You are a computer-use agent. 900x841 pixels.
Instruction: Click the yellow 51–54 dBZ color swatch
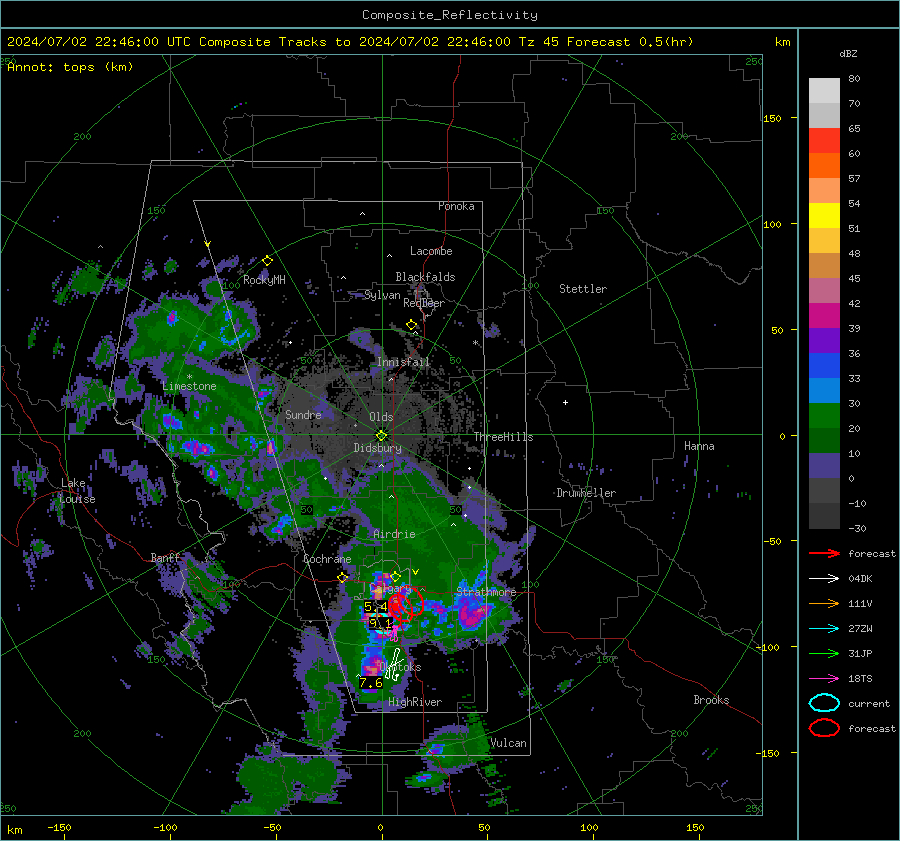(x=824, y=216)
